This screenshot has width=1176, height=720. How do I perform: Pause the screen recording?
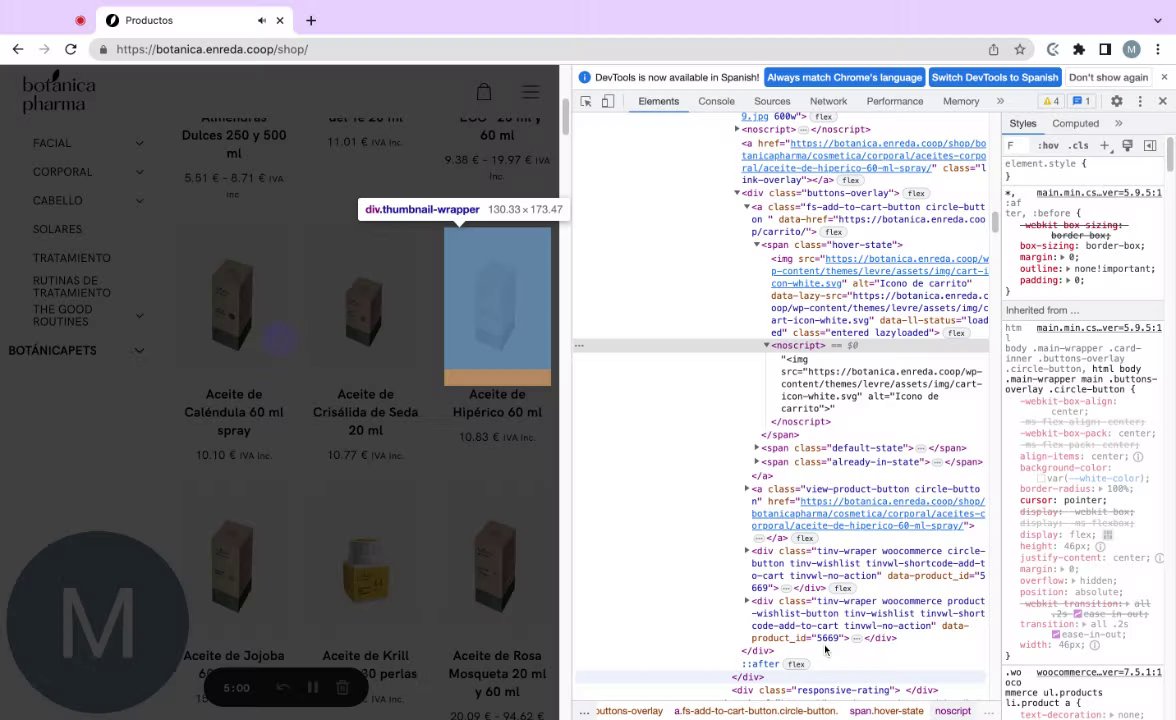tap(313, 688)
